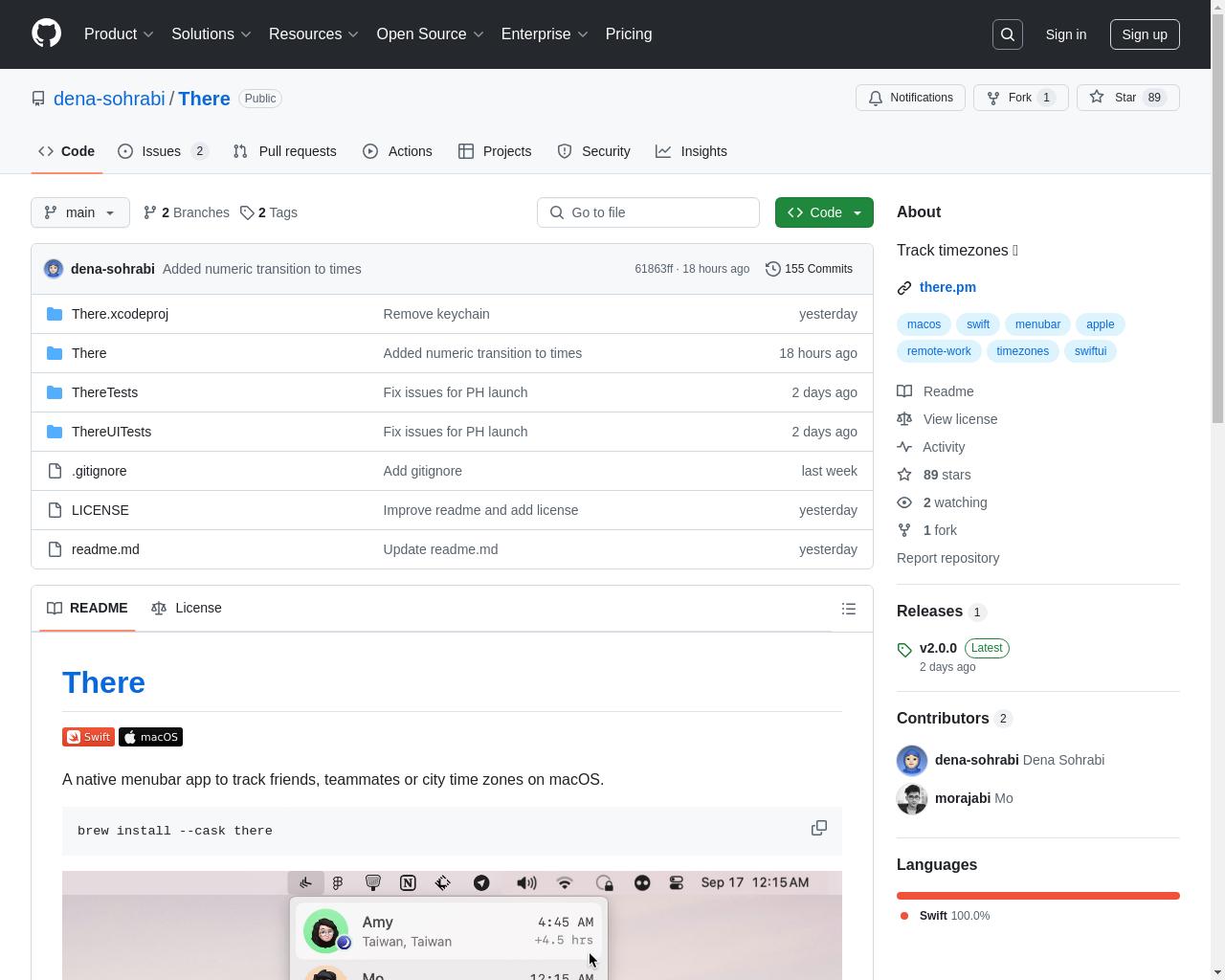Switch to the Pull requests tab

(x=284, y=151)
